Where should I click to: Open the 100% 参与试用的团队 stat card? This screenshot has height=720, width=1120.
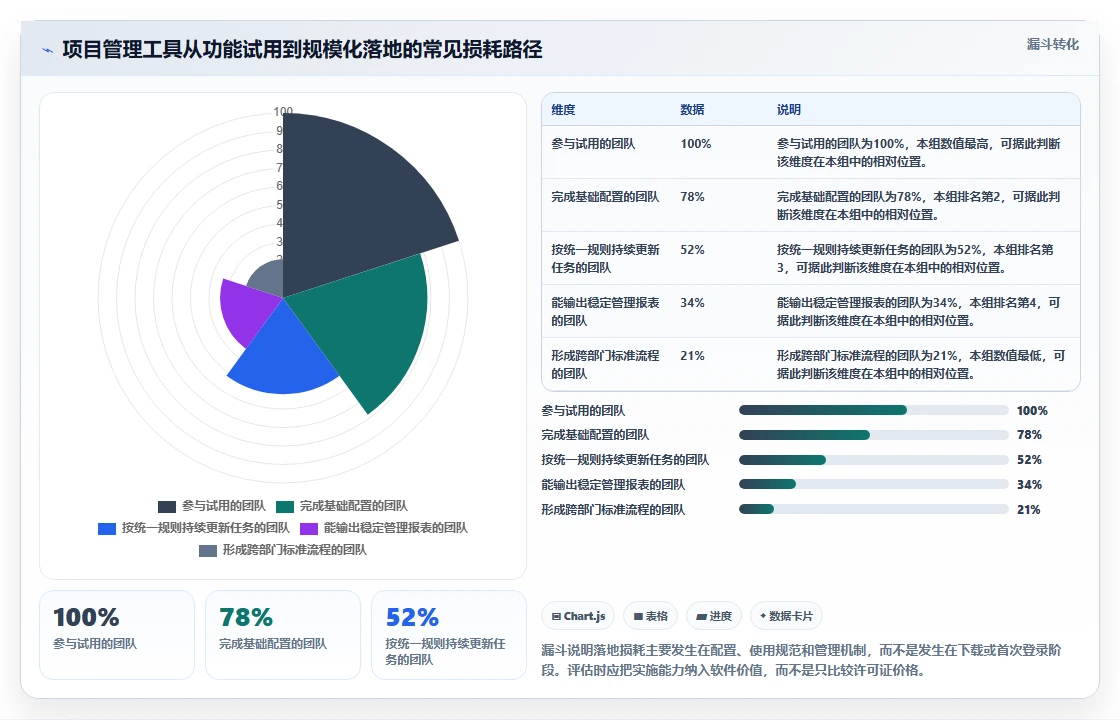117,634
